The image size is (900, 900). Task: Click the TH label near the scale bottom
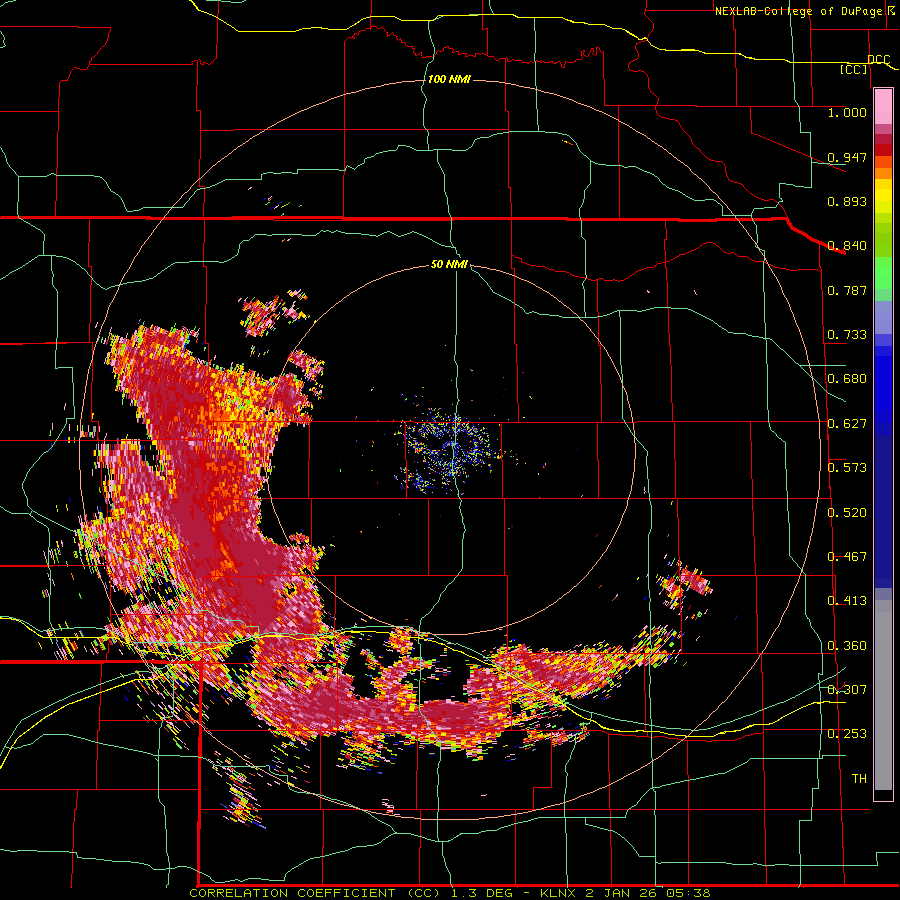point(859,779)
